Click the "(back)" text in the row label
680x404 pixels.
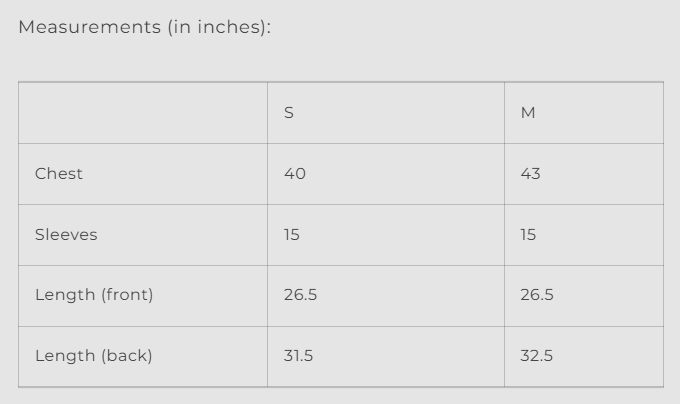point(125,356)
